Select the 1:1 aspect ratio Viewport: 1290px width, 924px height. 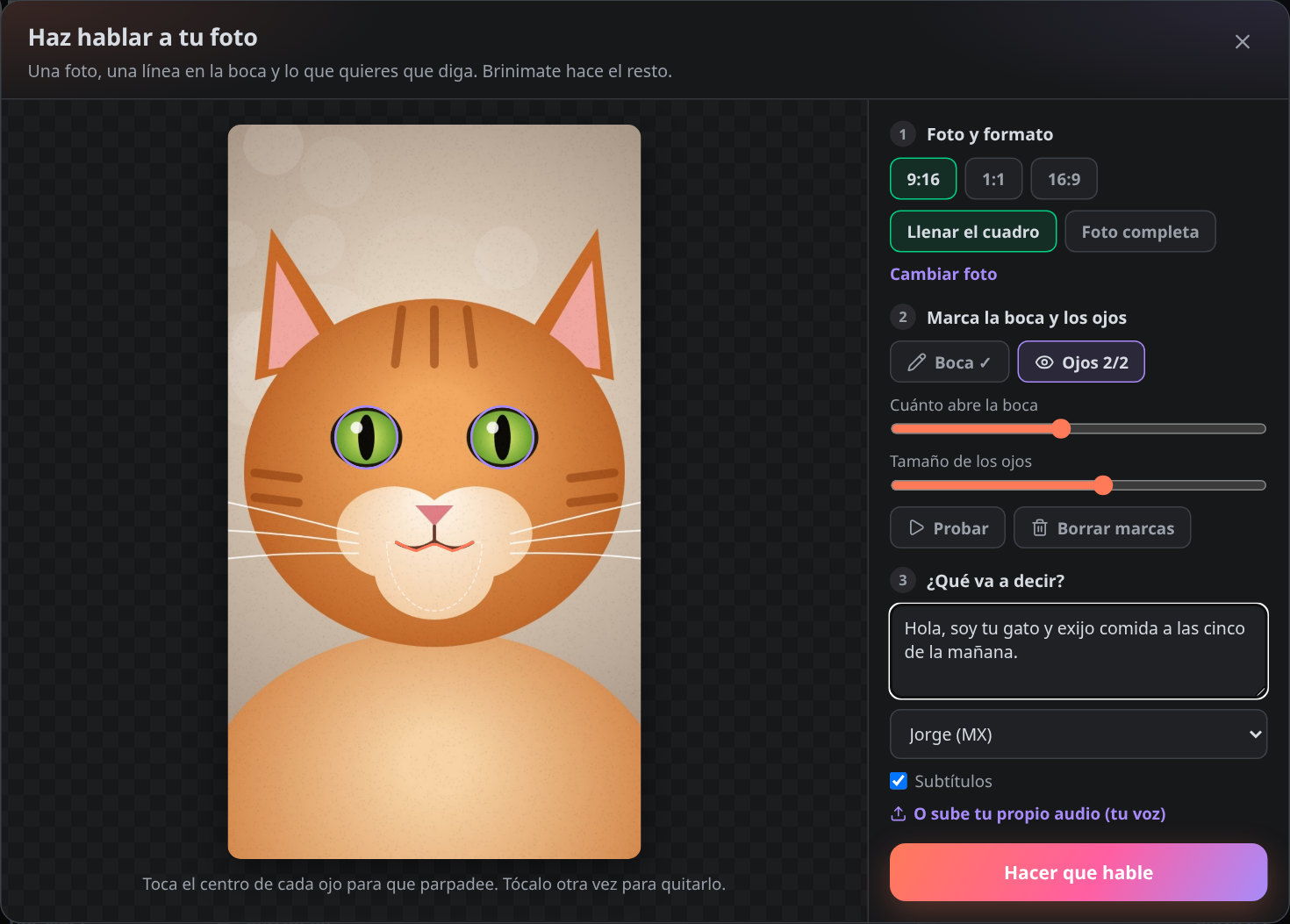(993, 179)
